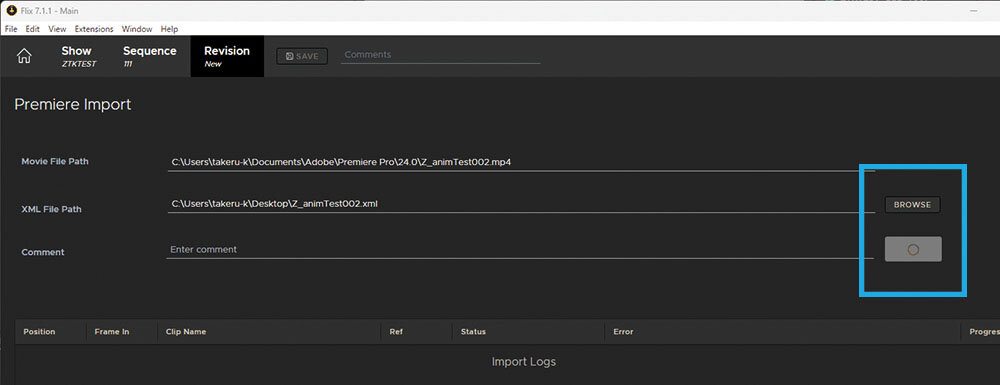Select the Revision New tab

click(227, 56)
